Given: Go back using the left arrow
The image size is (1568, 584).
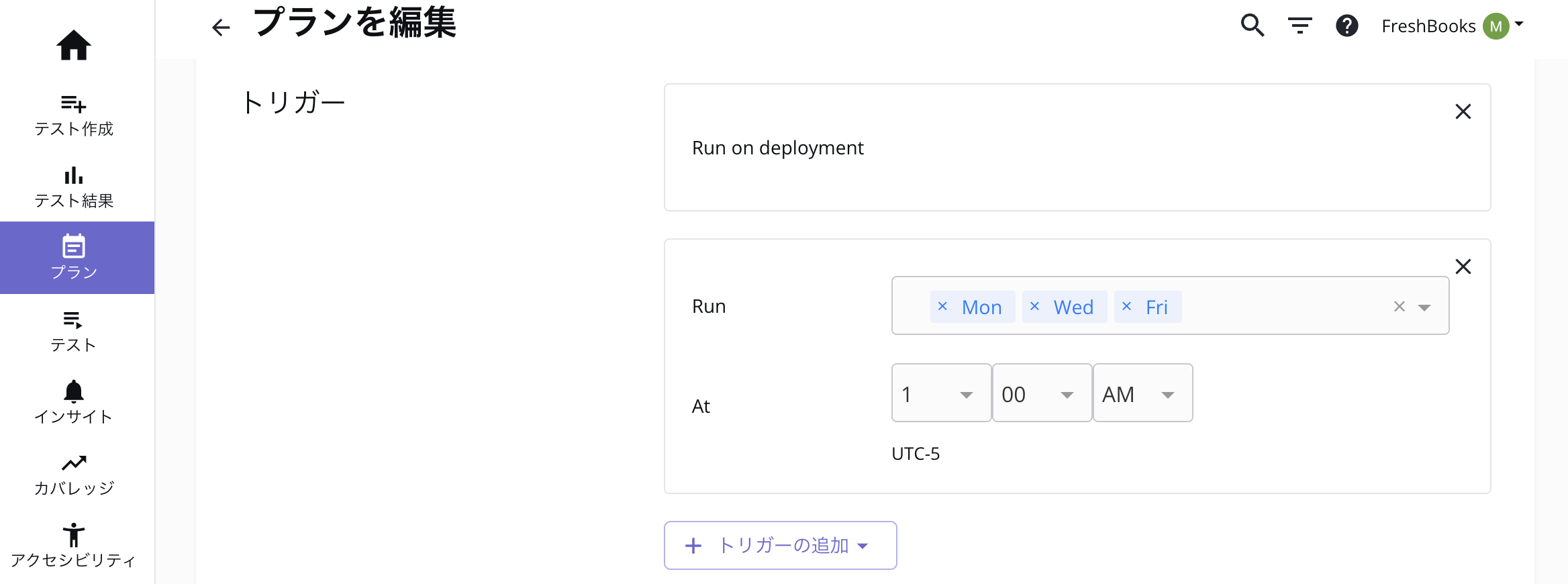Looking at the screenshot, I should [x=221, y=27].
